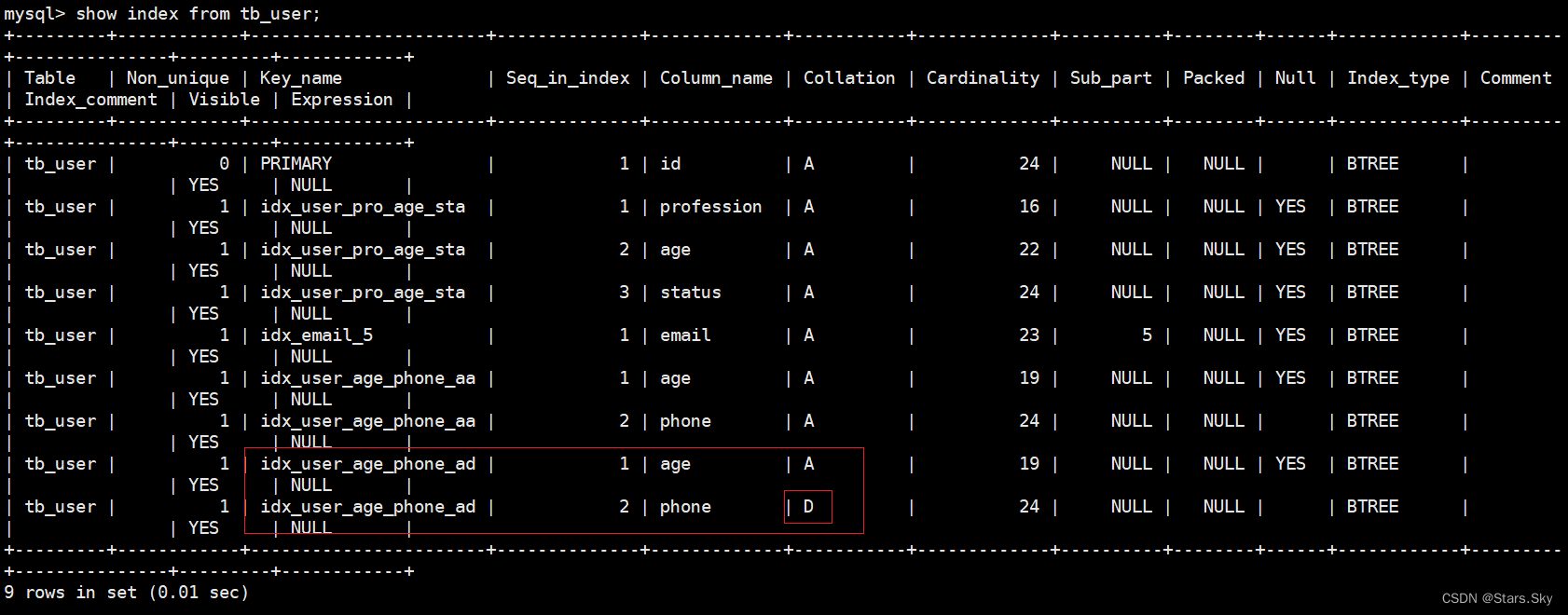The width and height of the screenshot is (1568, 615).
Task: Click the 'Column_name' column header
Action: coord(716,78)
